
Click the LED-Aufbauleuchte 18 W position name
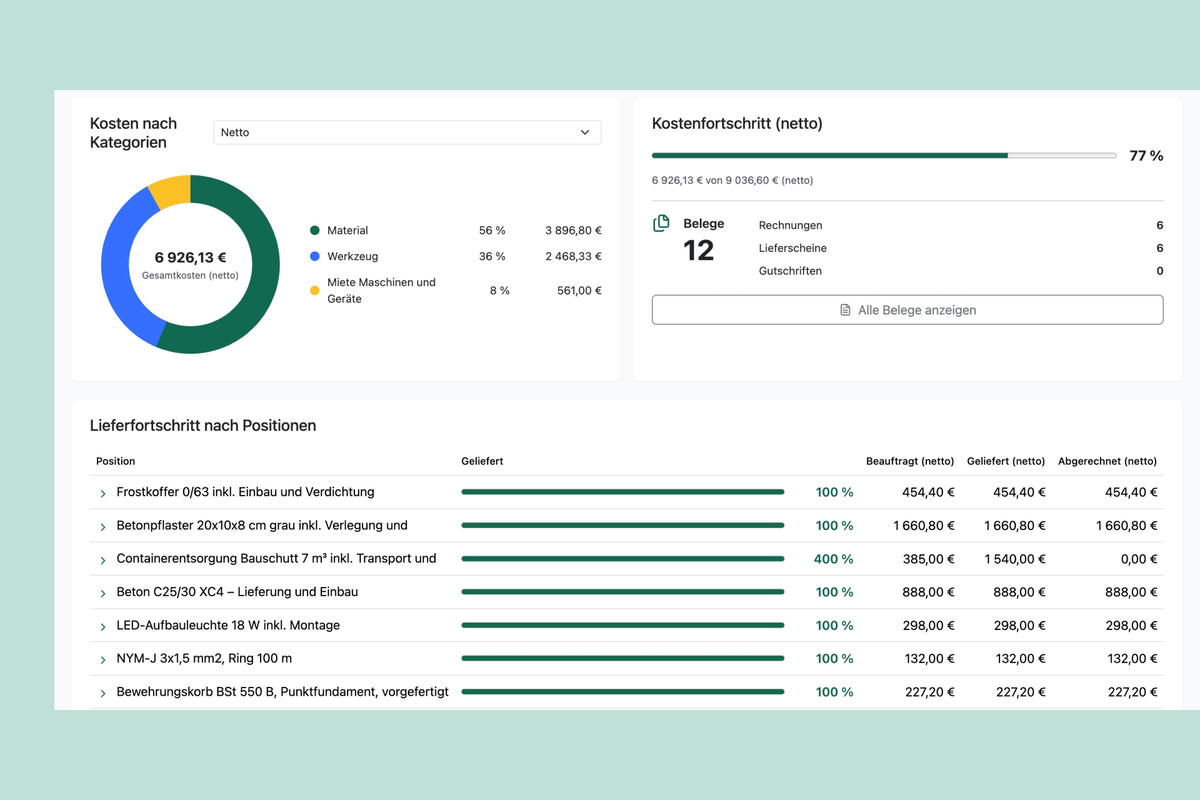228,625
